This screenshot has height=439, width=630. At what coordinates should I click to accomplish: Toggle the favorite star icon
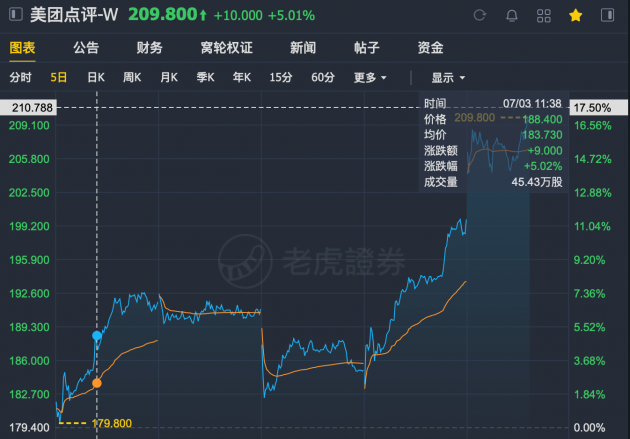pos(575,15)
